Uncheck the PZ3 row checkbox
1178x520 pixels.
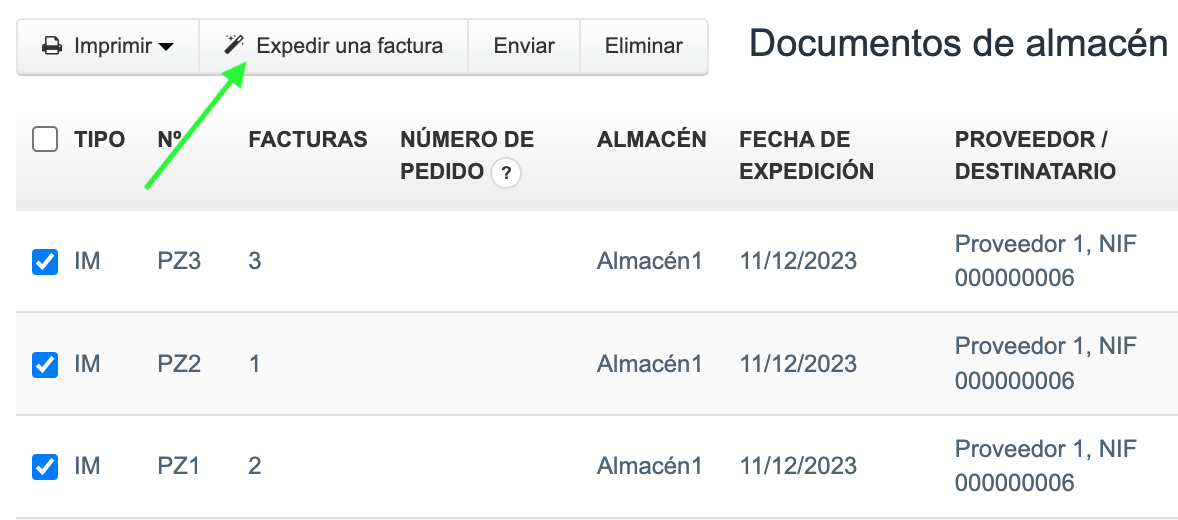click(45, 262)
